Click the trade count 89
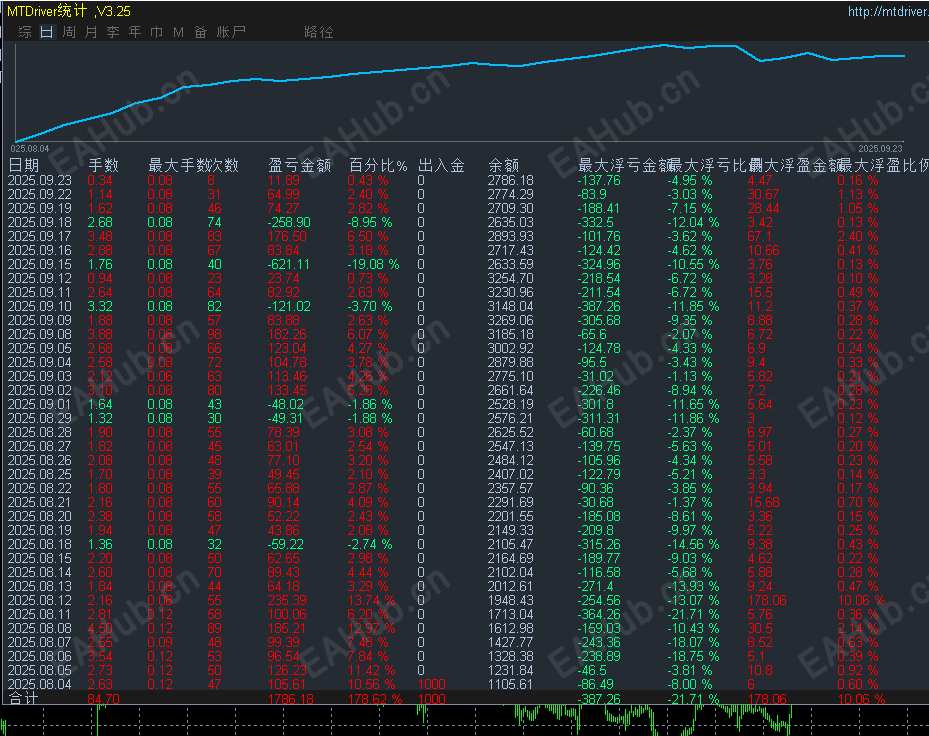 [214, 628]
